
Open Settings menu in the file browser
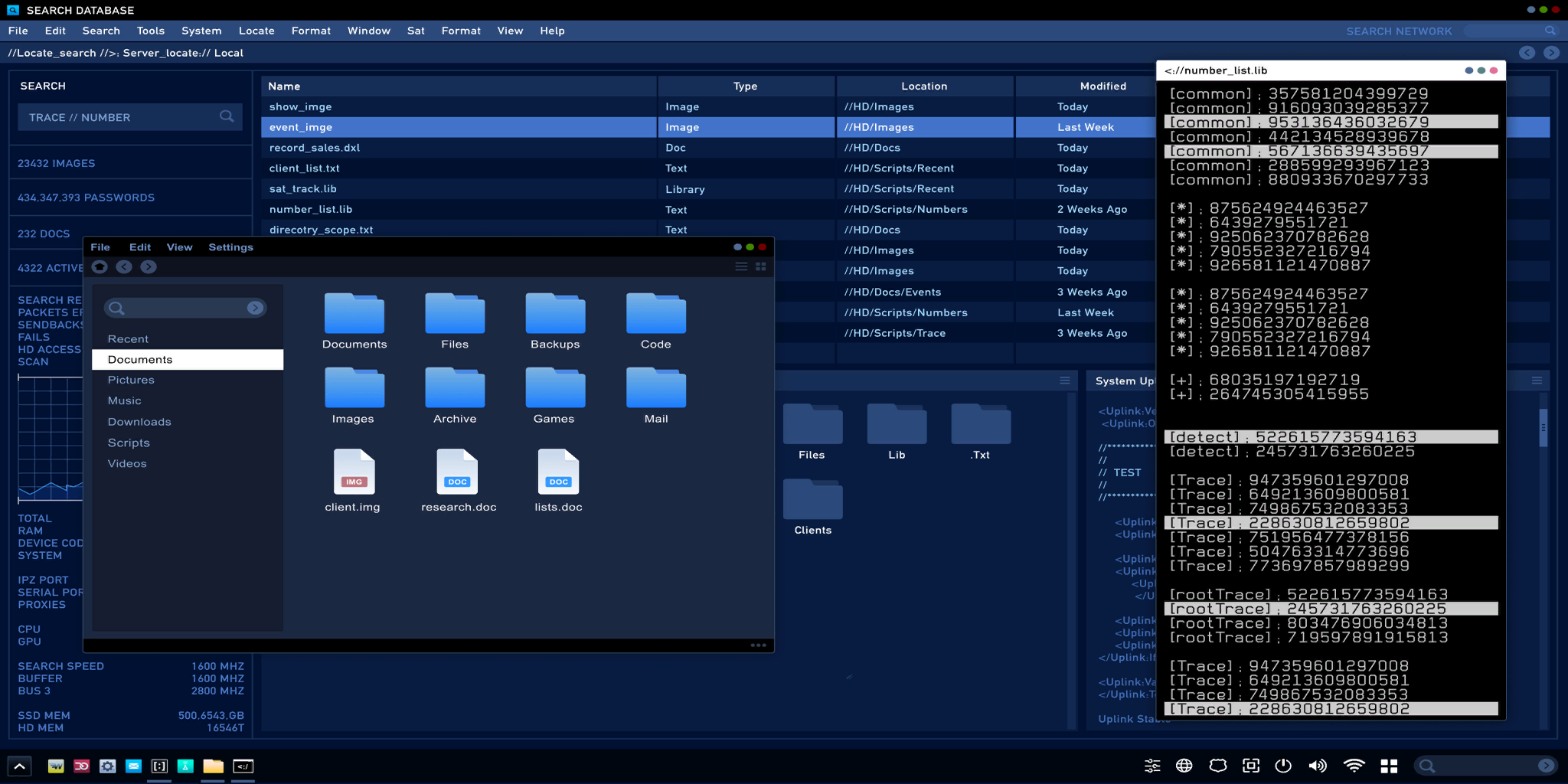230,247
